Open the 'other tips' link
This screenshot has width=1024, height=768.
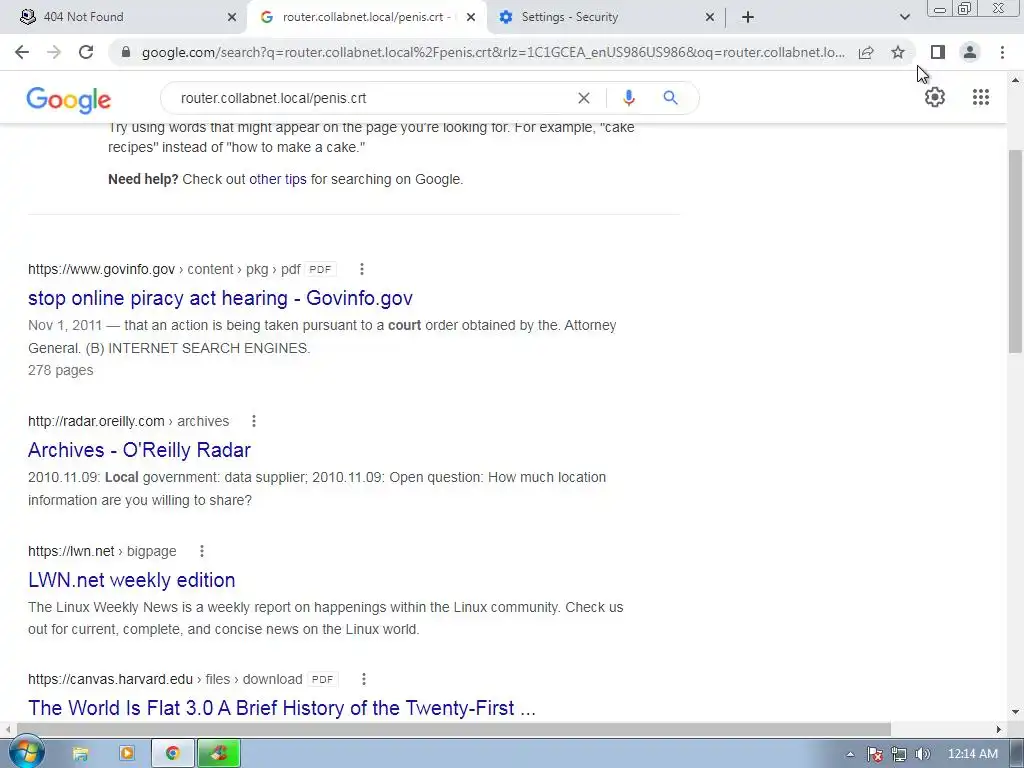tap(278, 179)
